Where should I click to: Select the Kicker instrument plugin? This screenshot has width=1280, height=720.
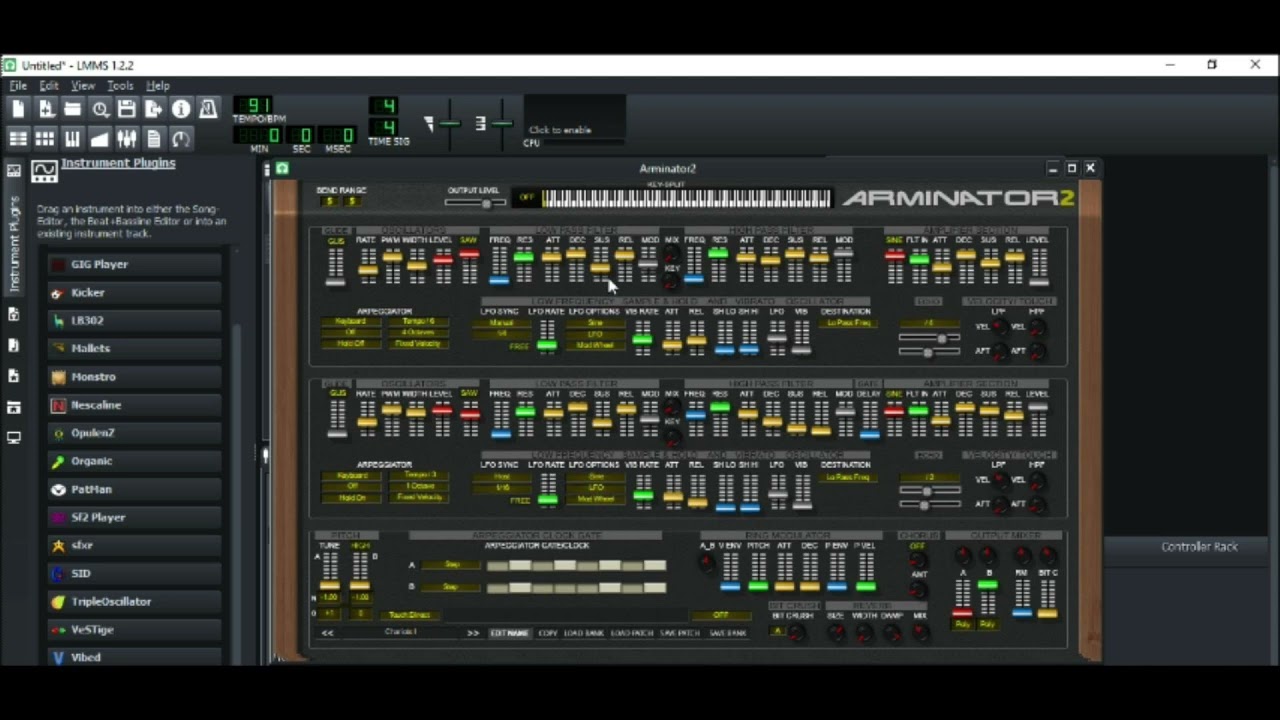[134, 292]
